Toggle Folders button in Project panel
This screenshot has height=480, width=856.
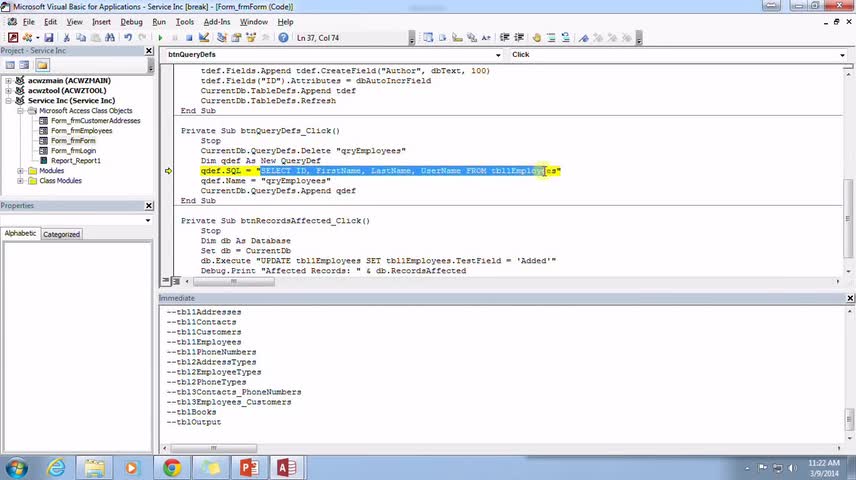(x=42, y=65)
